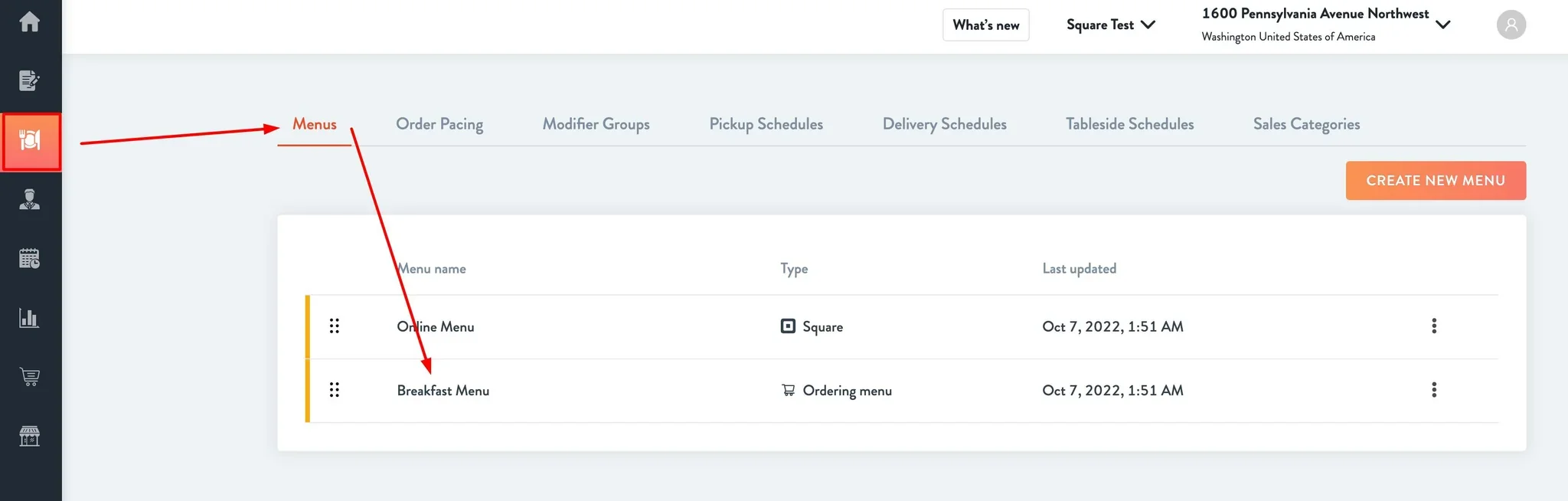The image size is (1568, 501).
Task: Click the cart icon beside Ordering menu
Action: (788, 391)
